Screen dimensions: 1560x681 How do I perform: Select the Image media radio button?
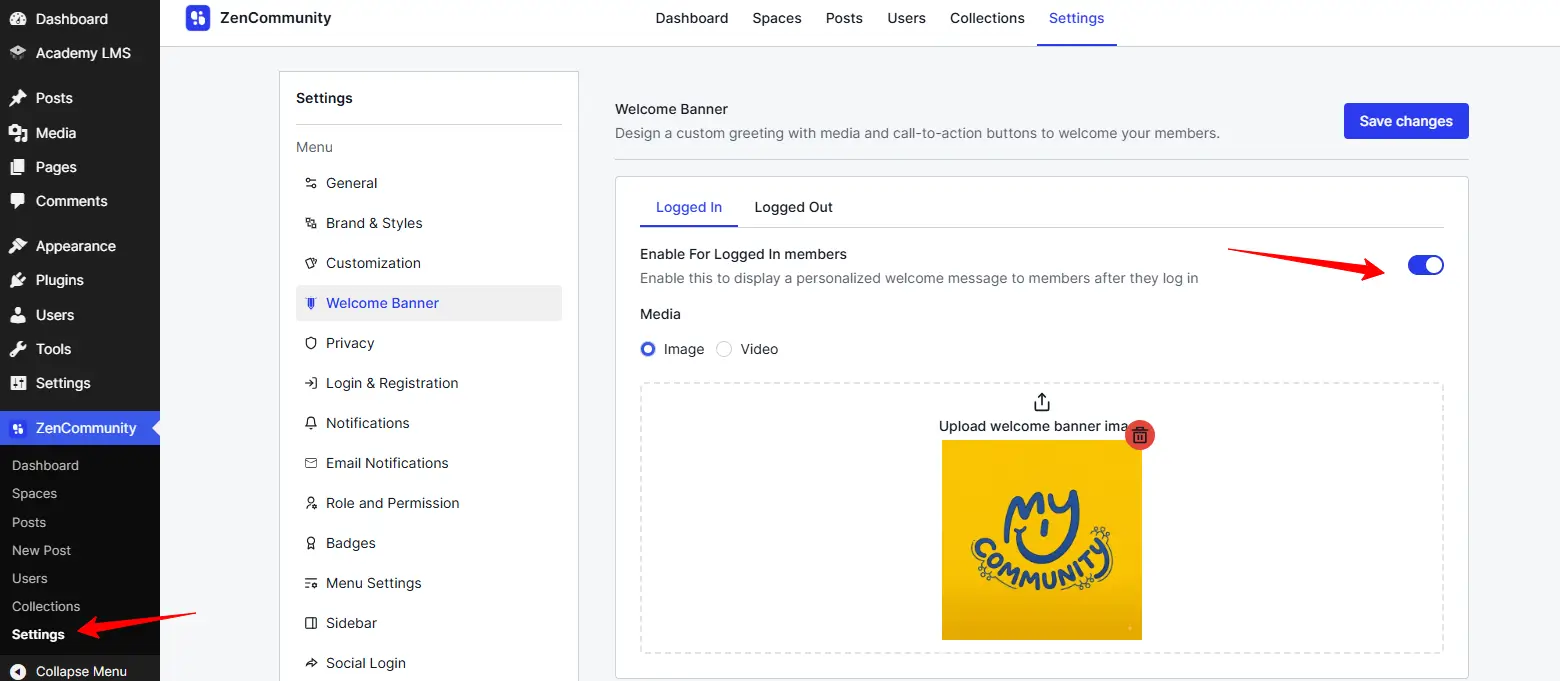(x=648, y=349)
